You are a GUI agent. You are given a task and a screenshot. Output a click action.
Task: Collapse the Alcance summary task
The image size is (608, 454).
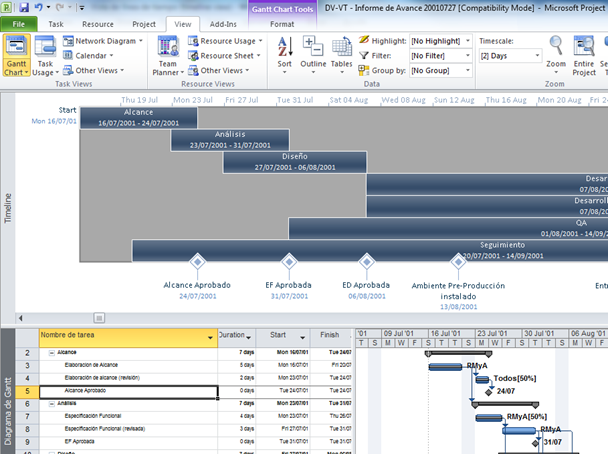click(52, 353)
